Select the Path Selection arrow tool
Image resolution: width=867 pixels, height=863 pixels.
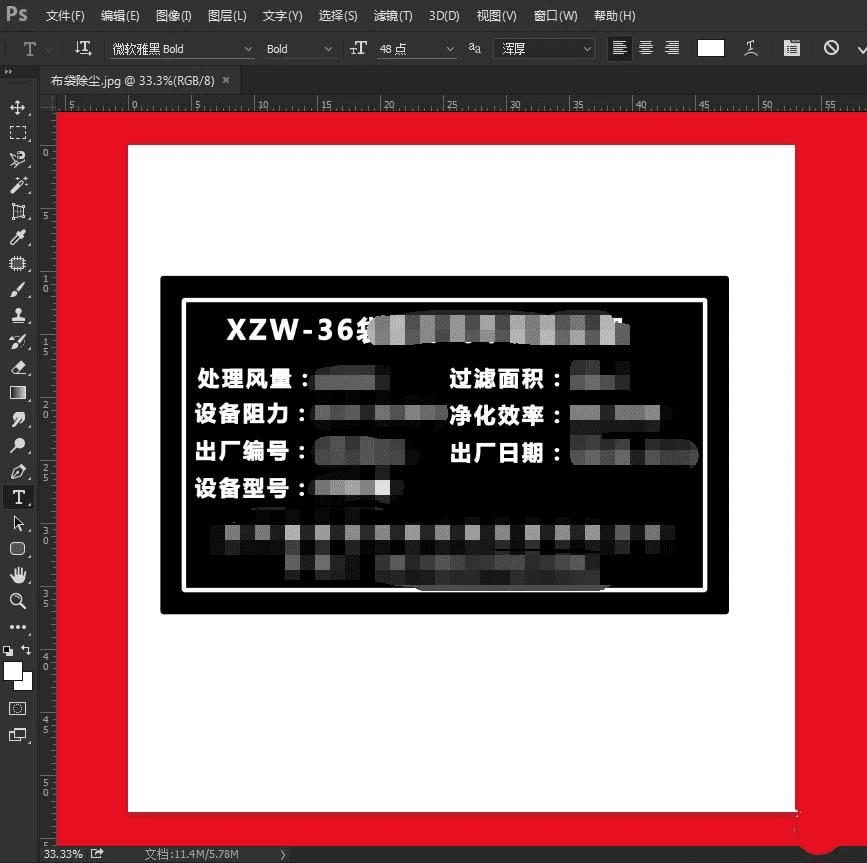18,523
